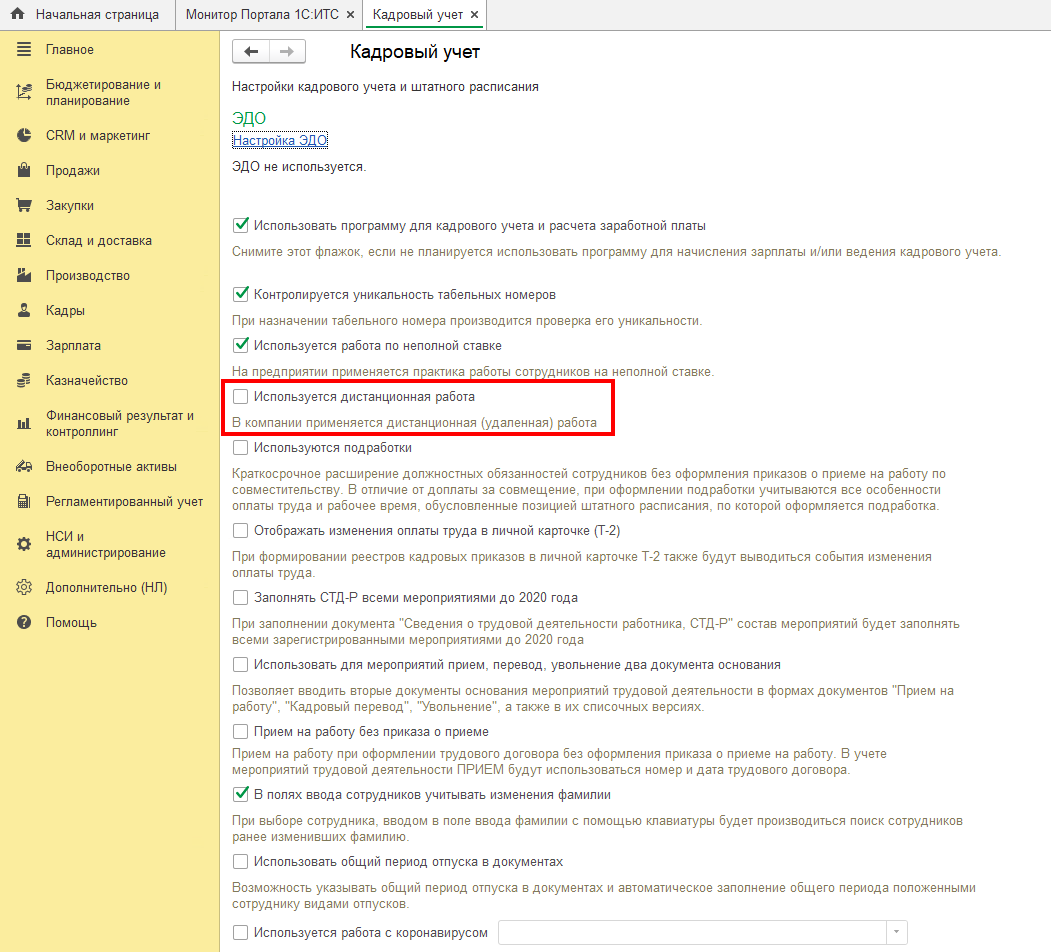1051x952 pixels.
Task: Click the Дополнительно (НЛ) cog icon
Action: pos(24,587)
